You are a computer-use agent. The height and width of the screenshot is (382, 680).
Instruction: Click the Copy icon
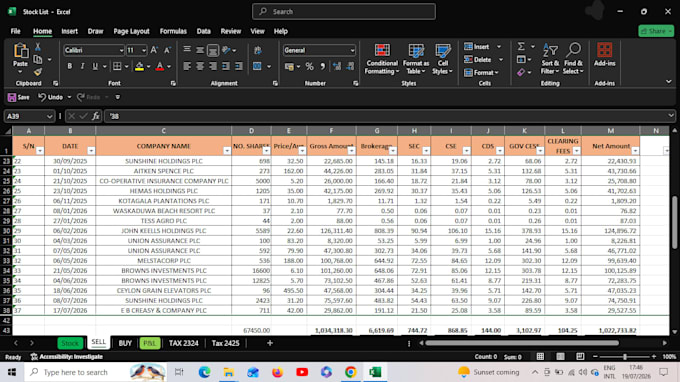tap(38, 59)
